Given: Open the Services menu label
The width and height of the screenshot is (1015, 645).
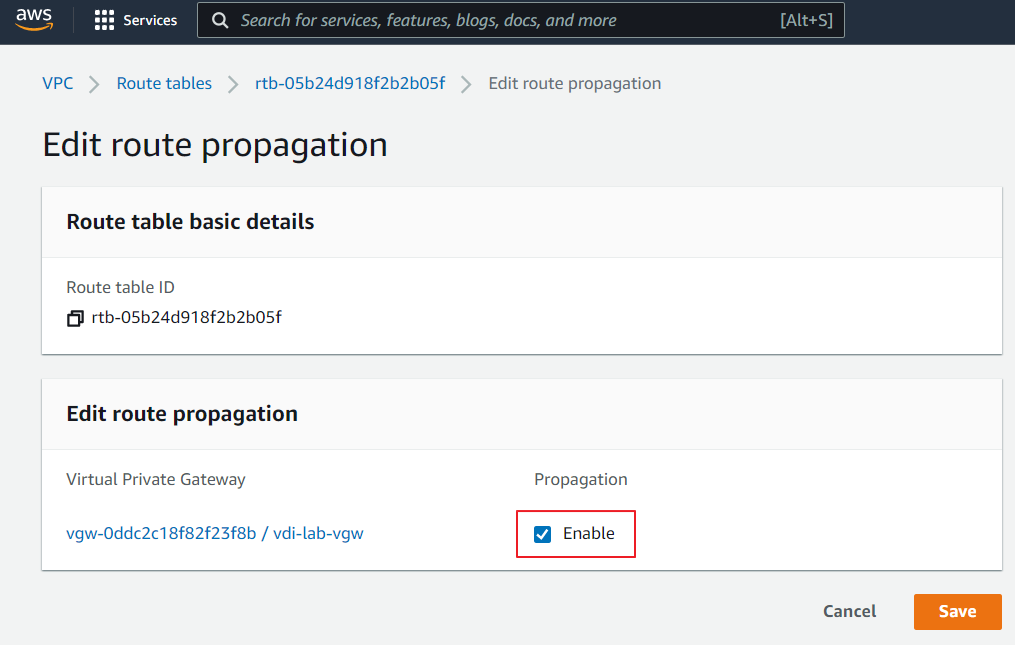Looking at the screenshot, I should tap(150, 20).
